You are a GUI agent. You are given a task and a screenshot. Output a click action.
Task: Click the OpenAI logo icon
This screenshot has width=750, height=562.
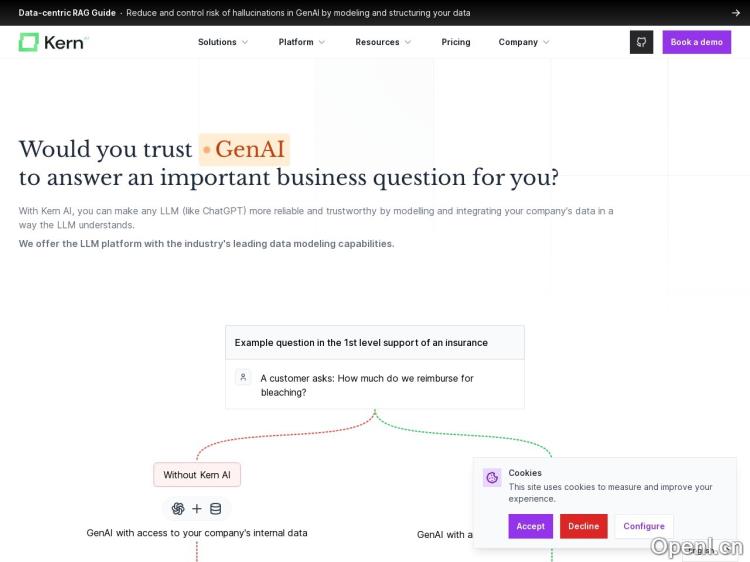178,509
